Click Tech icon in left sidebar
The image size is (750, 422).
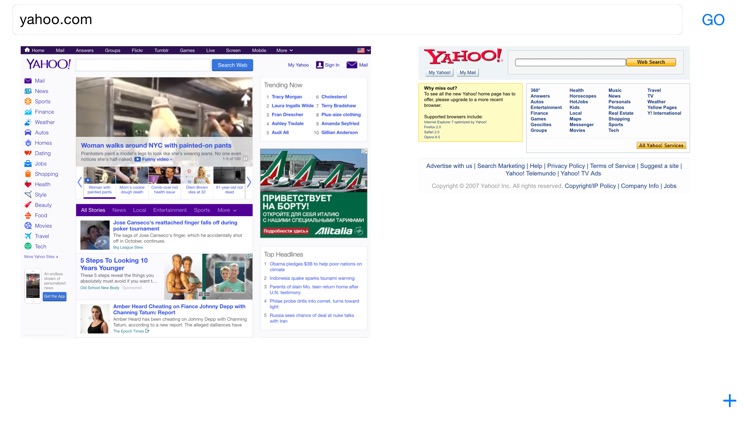pos(28,246)
